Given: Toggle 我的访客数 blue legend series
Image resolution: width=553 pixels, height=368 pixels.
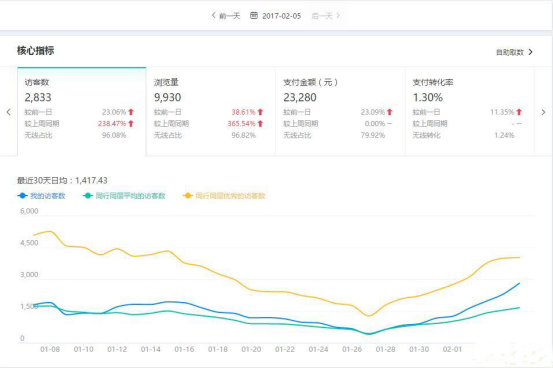Looking at the screenshot, I should [41, 195].
